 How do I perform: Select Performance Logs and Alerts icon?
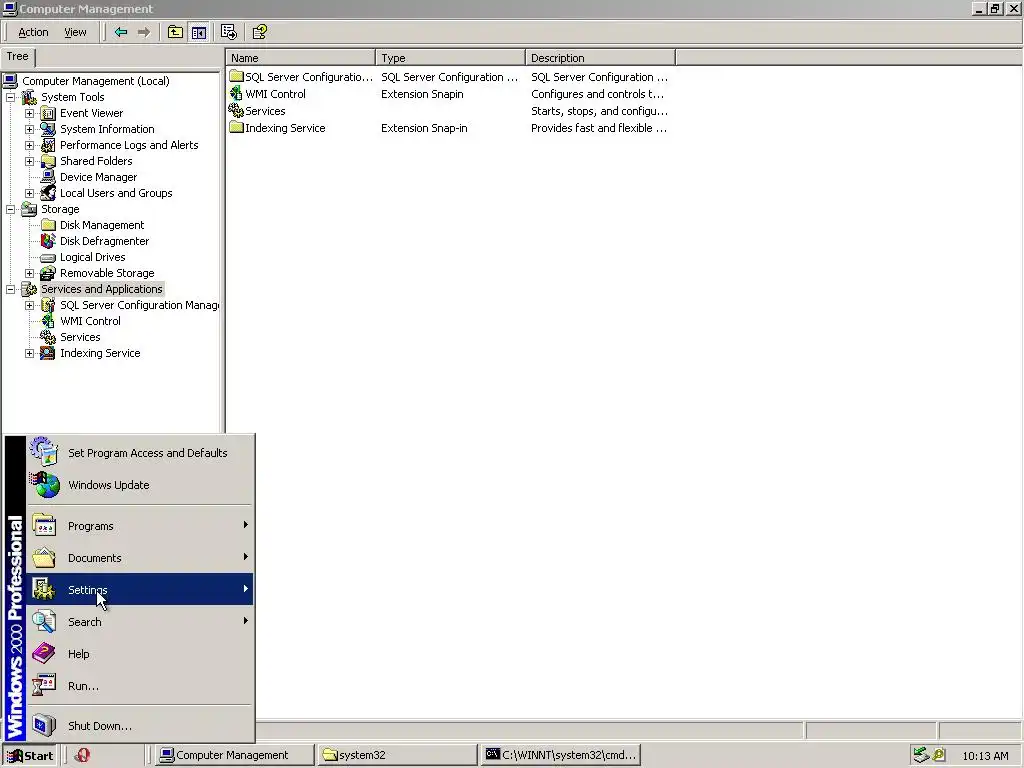(48, 145)
